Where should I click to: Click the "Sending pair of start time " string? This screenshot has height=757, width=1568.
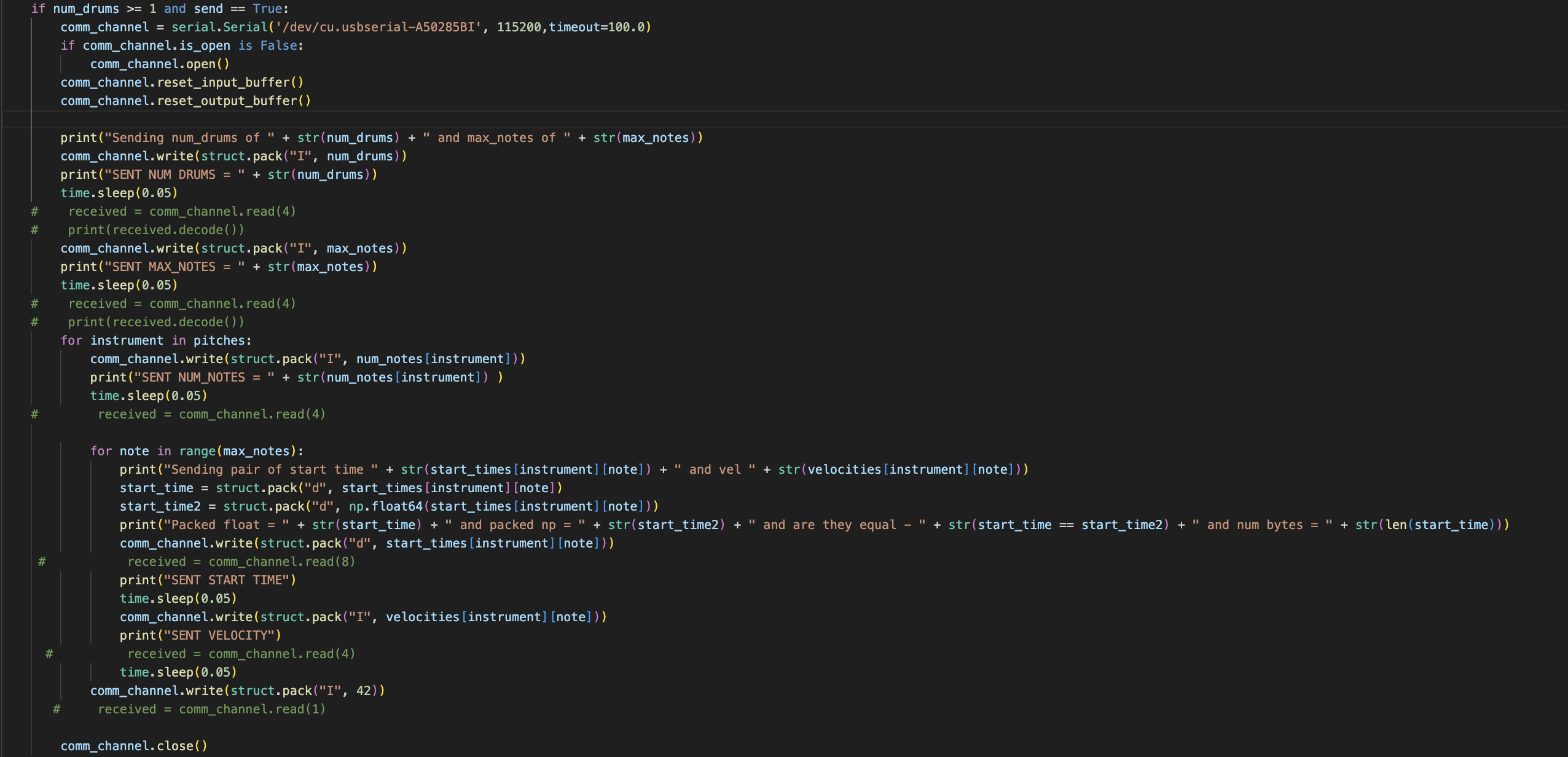coord(270,469)
